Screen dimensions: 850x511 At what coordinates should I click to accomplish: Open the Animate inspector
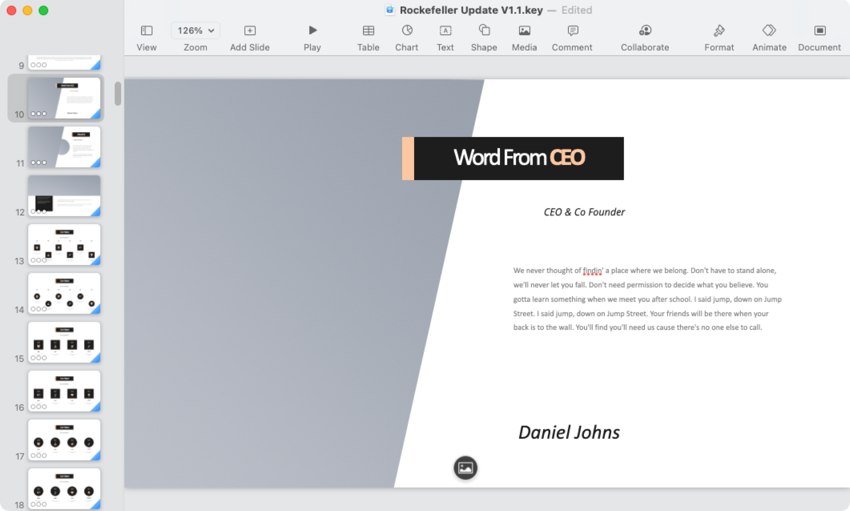click(x=769, y=30)
